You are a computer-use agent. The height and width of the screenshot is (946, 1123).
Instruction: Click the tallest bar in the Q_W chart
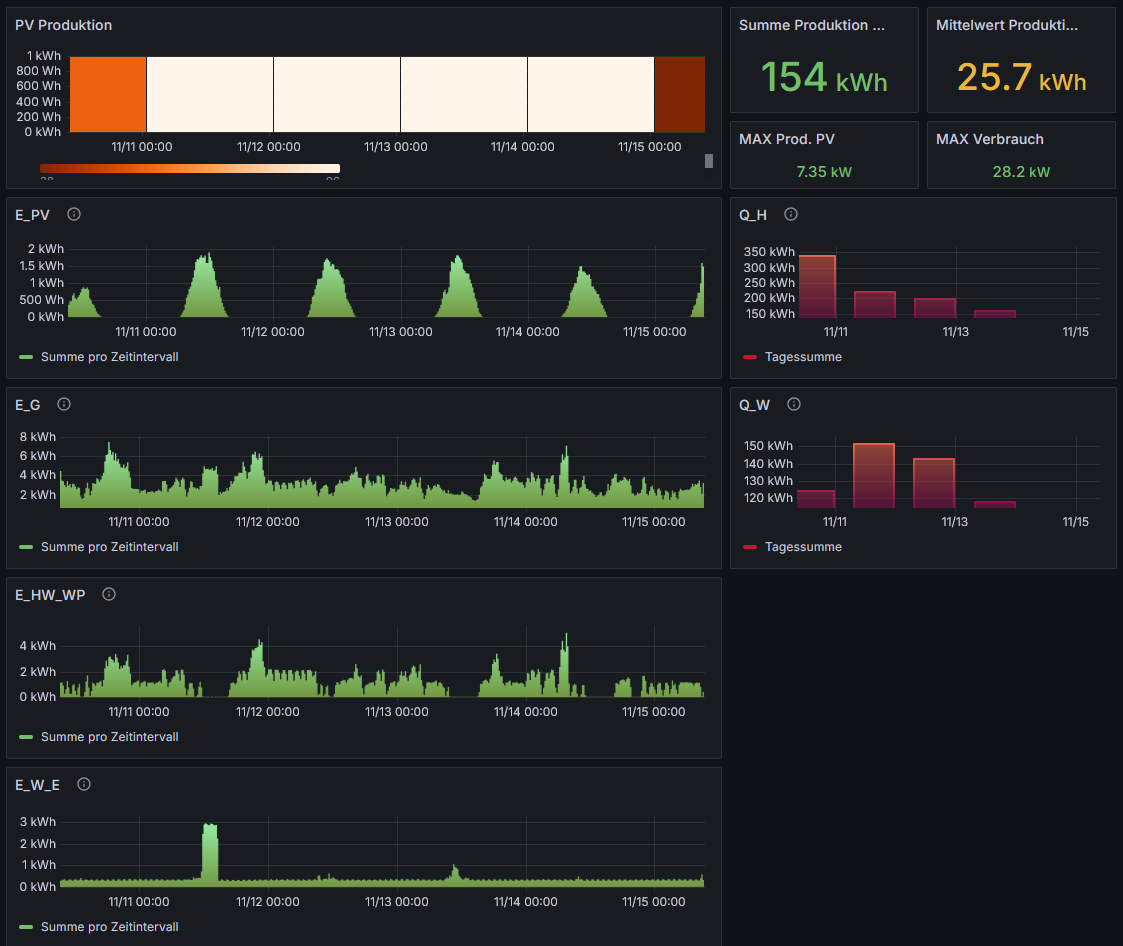click(x=874, y=476)
